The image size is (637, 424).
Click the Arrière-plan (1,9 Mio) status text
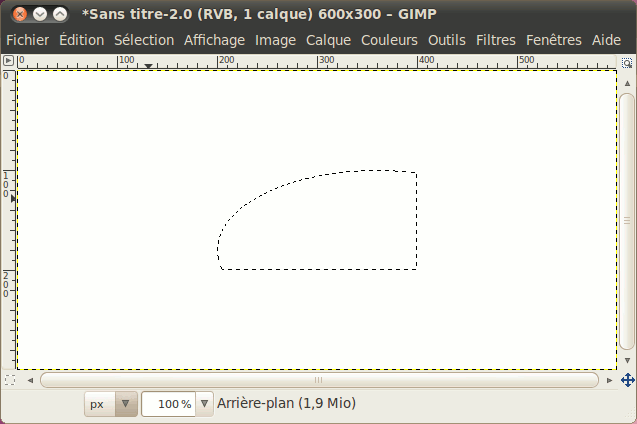tap(286, 403)
